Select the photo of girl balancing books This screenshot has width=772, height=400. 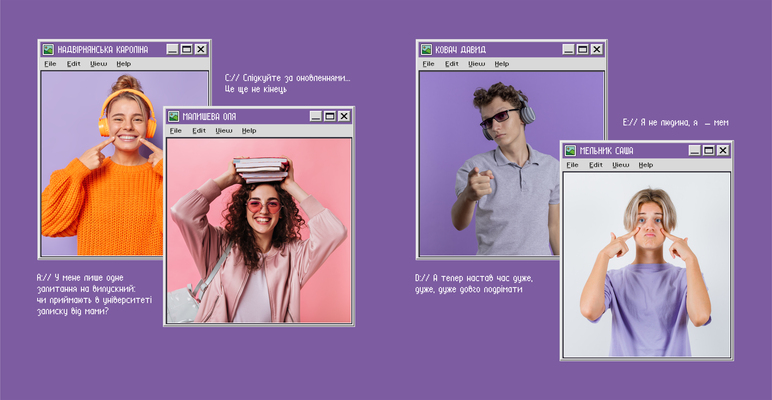point(260,230)
